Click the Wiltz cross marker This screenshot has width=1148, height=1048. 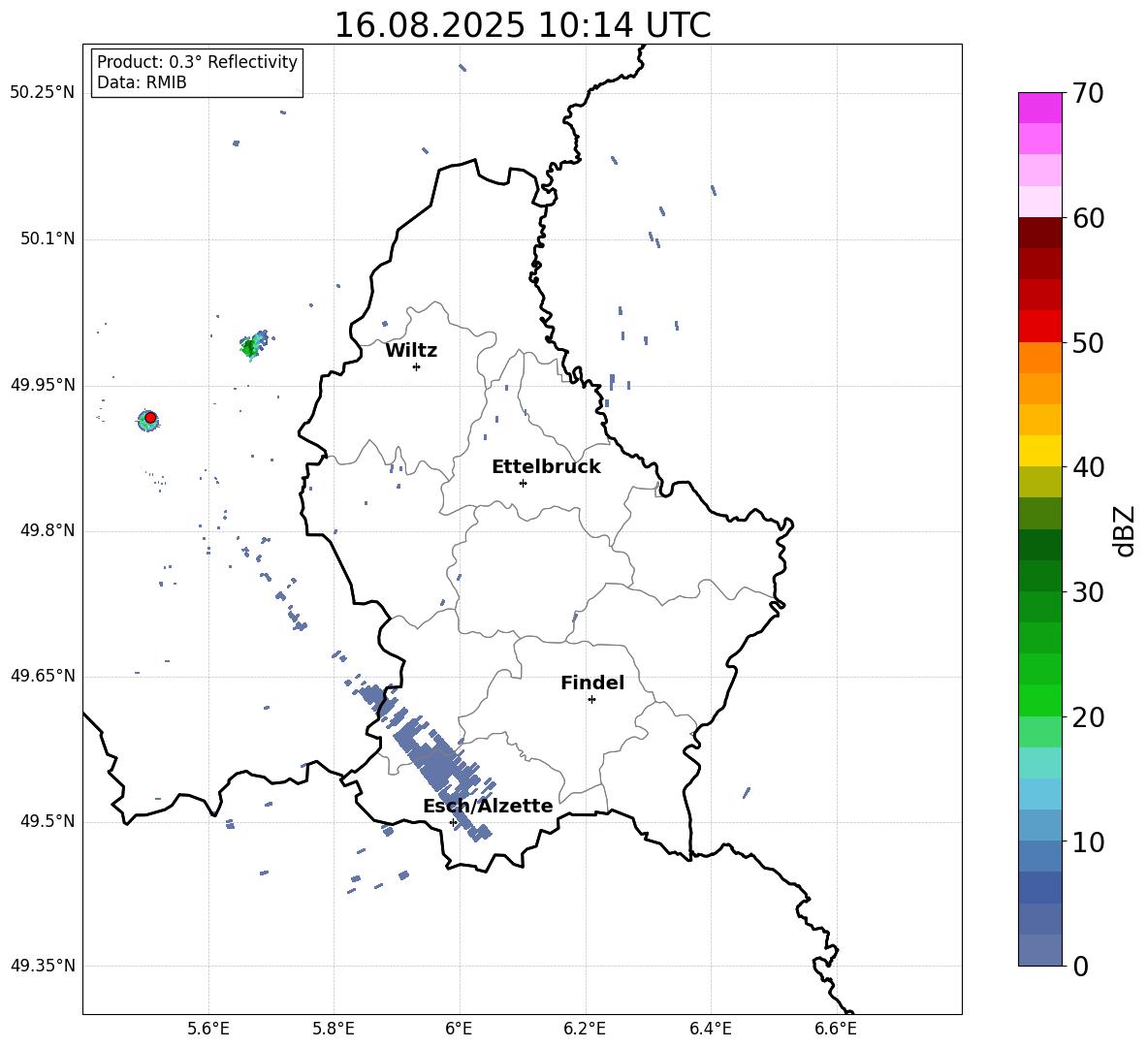[417, 366]
